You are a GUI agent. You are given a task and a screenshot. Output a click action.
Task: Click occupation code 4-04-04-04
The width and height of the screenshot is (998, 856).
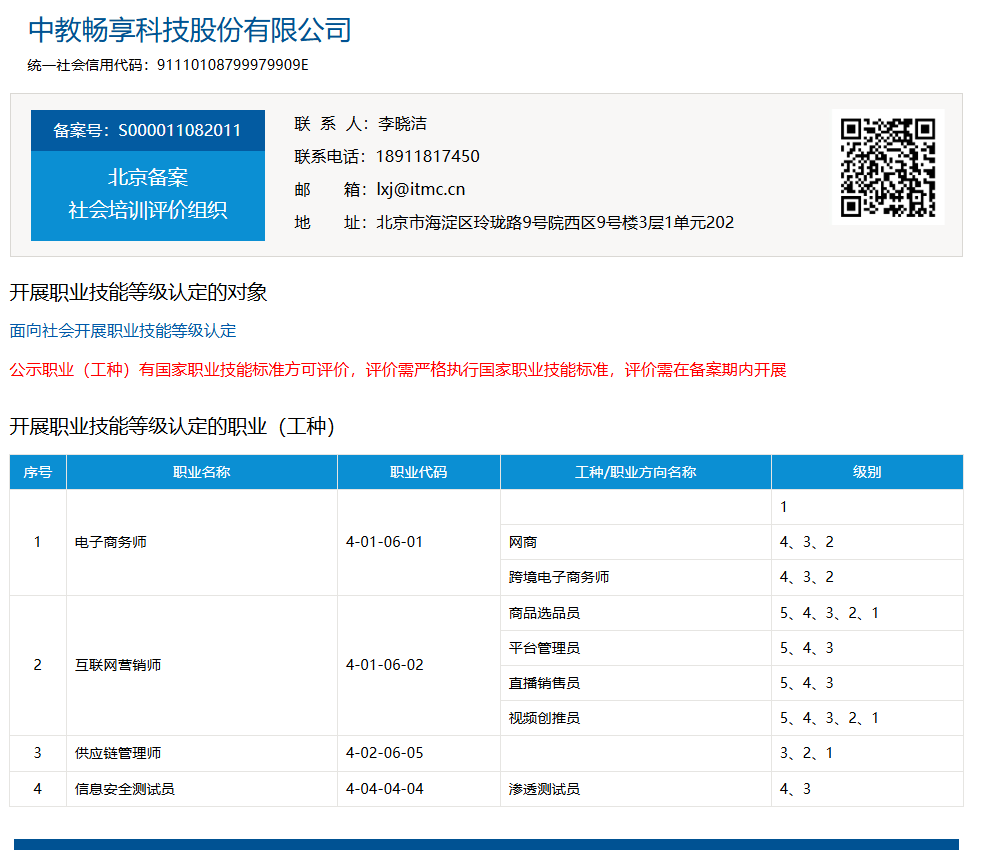[x=384, y=789]
